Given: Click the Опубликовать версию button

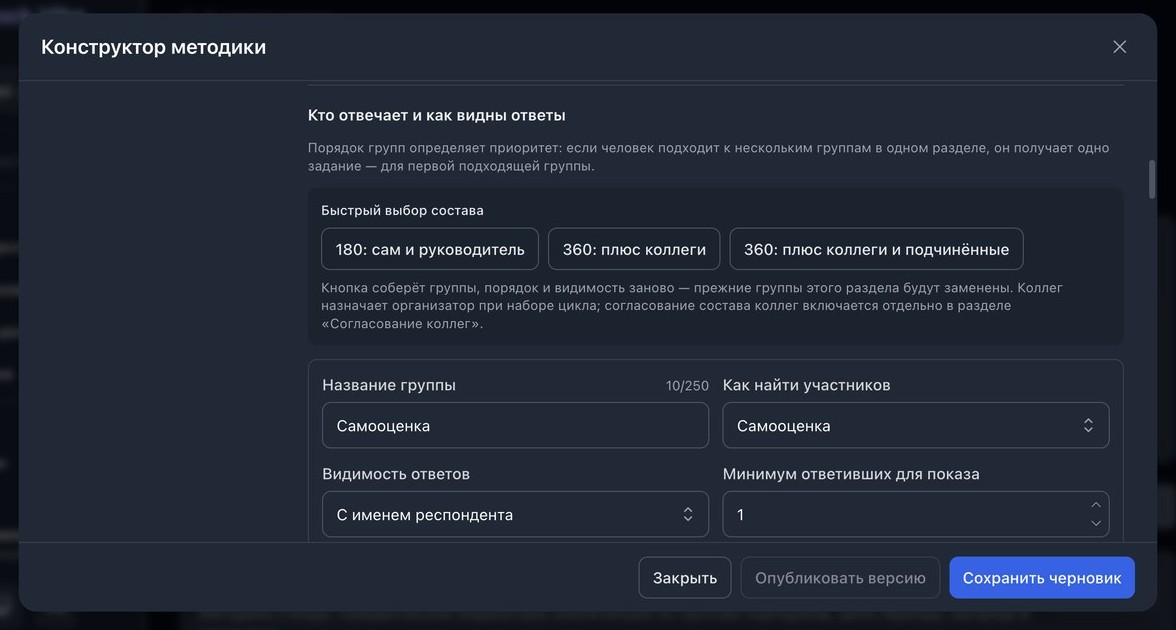Looking at the screenshot, I should click(840, 578).
